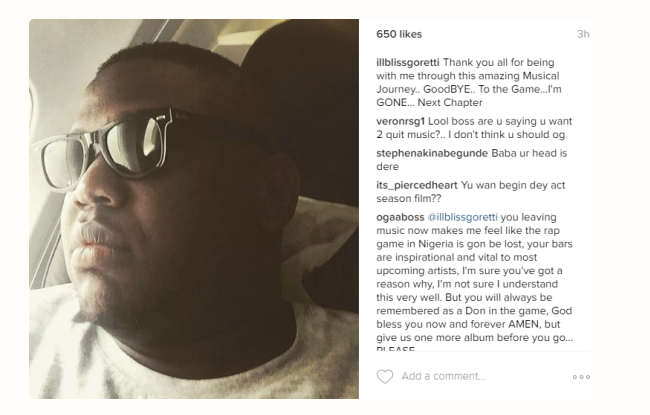This screenshot has width=650, height=415.
Task: Click the @illblissgoretti mention in the comment
Action: (462, 217)
